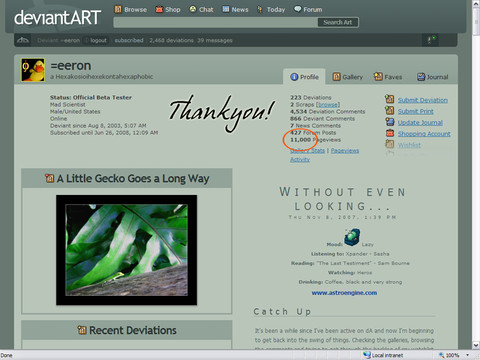Open the Update Journal link
This screenshot has width=480, height=360.
tap(420, 123)
